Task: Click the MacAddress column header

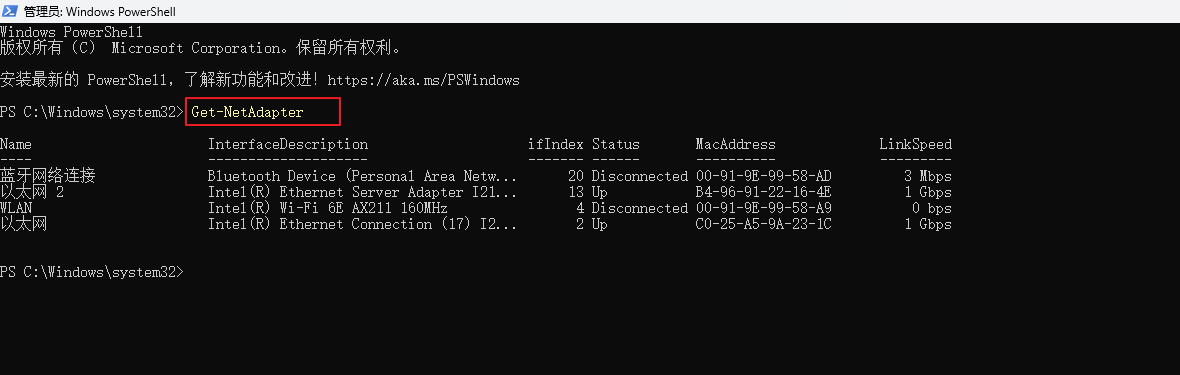Action: [x=735, y=144]
